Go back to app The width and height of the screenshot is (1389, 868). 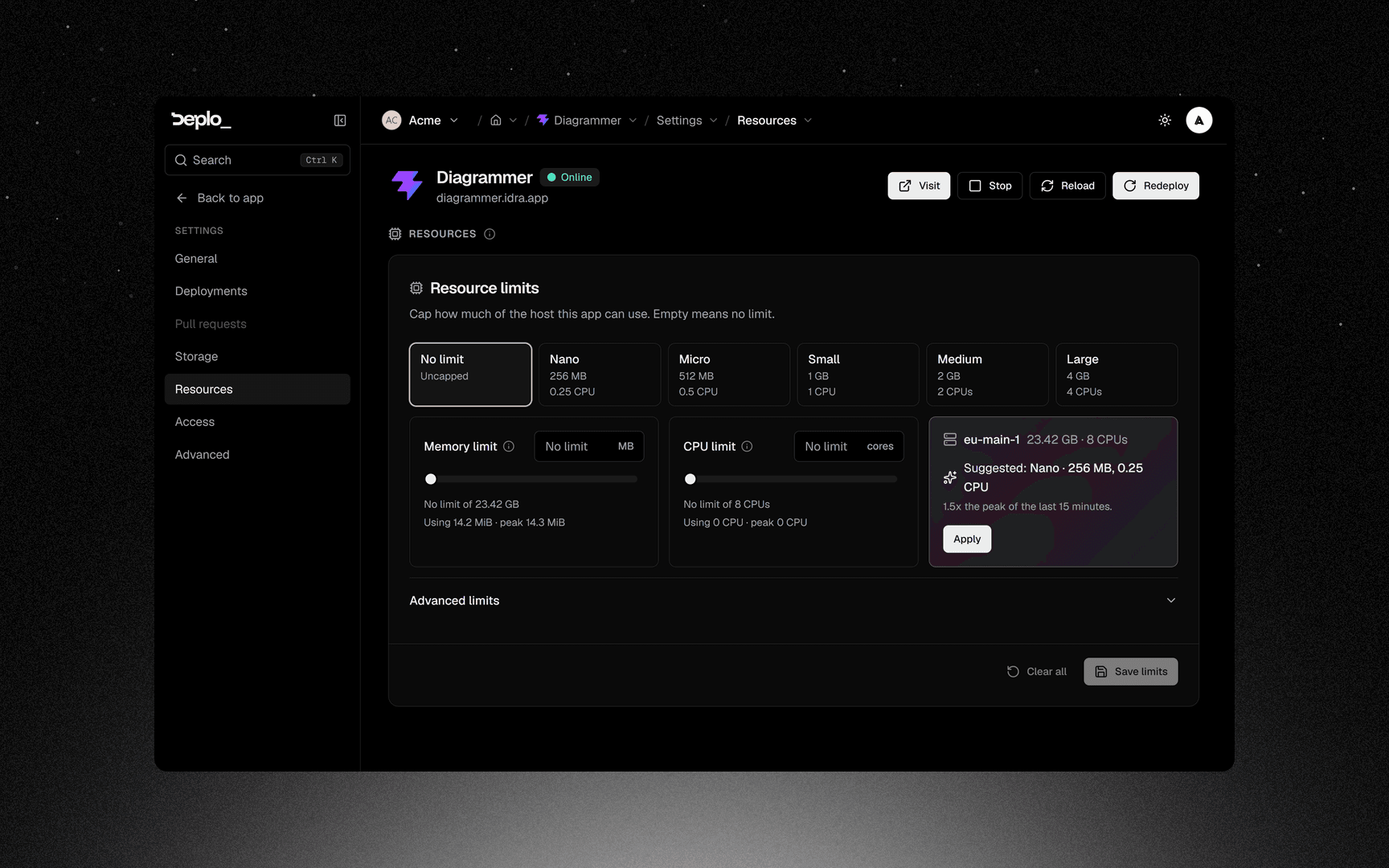point(220,198)
